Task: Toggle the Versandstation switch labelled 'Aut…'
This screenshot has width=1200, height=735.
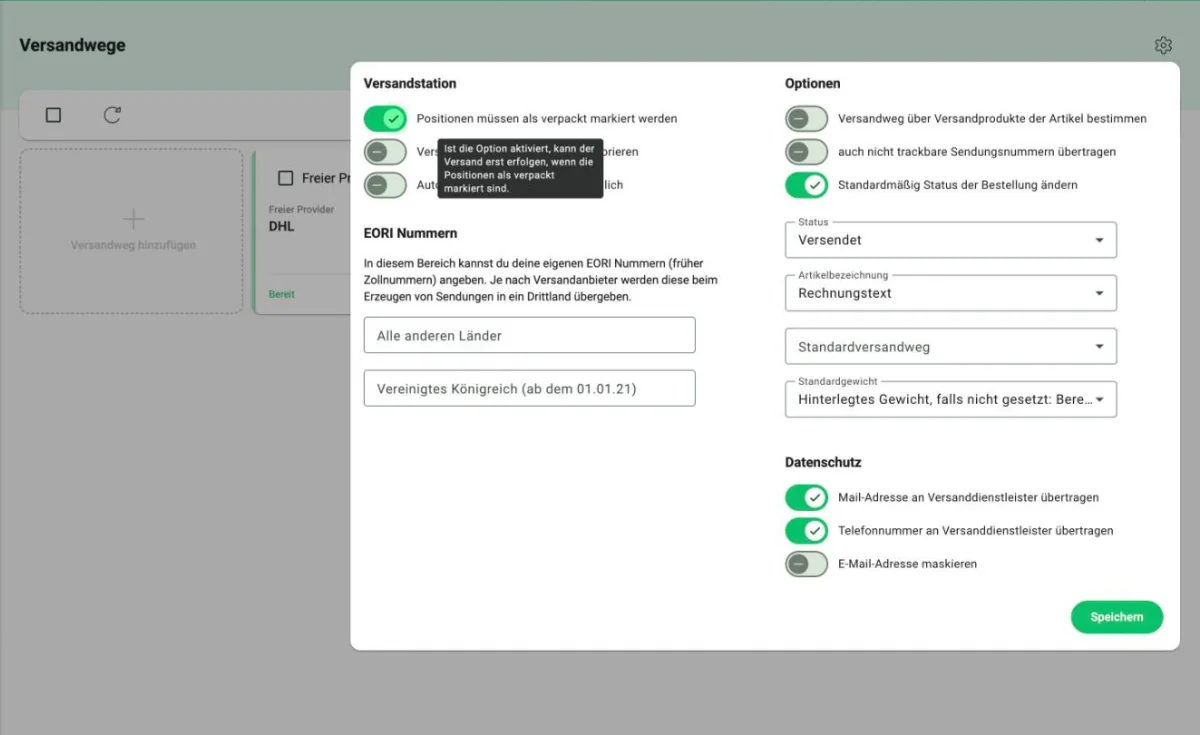Action: click(385, 185)
